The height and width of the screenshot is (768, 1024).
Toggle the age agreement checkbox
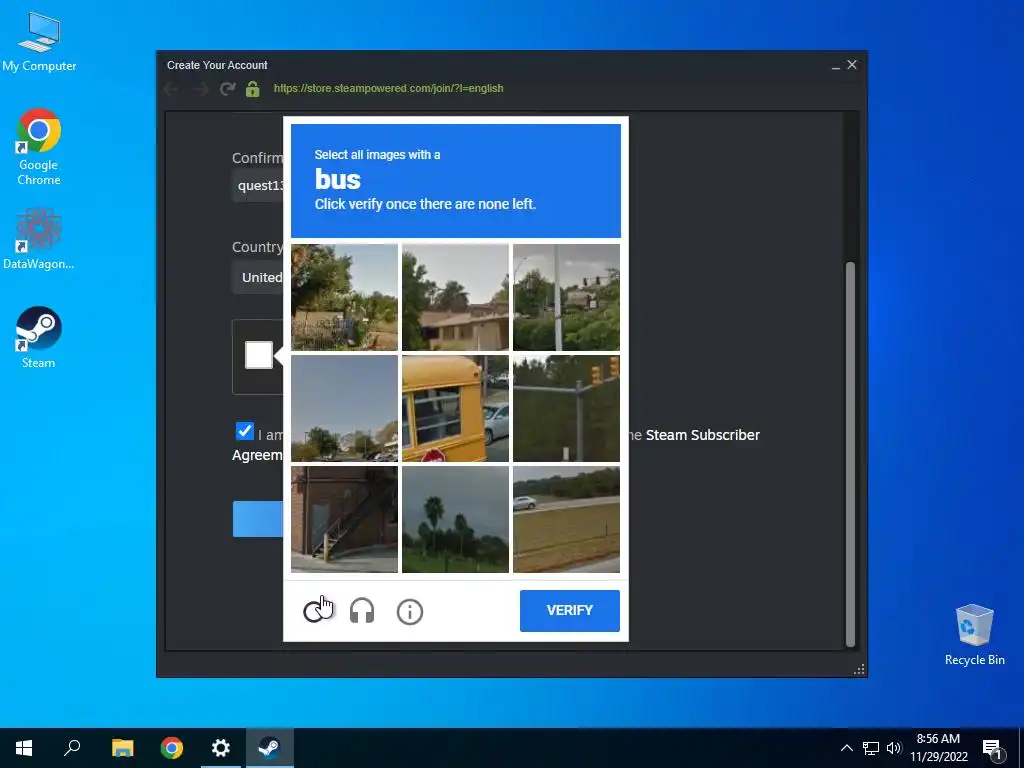(245, 431)
